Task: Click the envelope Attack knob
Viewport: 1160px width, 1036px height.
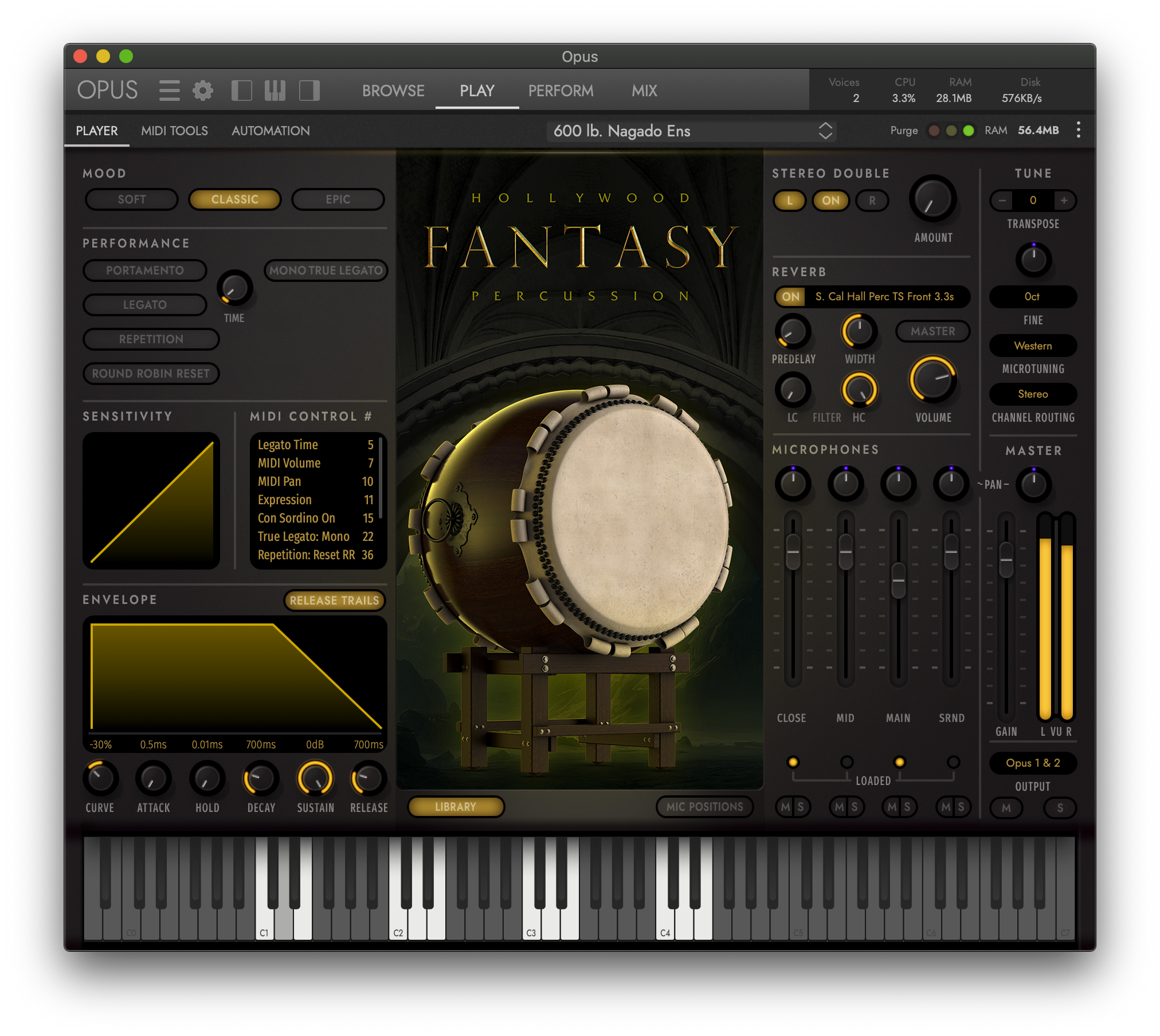Action: pyautogui.click(x=153, y=778)
